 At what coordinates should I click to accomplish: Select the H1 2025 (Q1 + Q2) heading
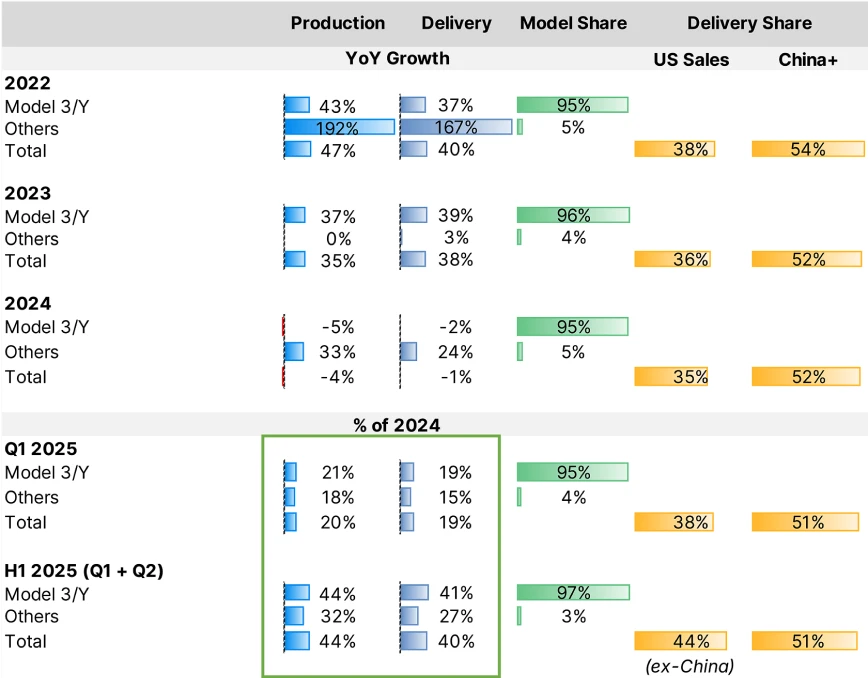pyautogui.click(x=84, y=571)
